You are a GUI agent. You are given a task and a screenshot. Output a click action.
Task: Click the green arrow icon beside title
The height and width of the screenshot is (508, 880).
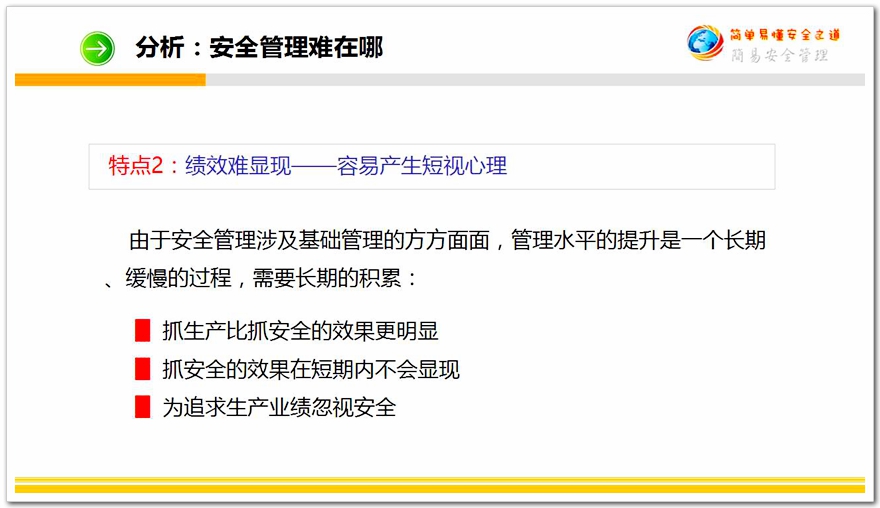pos(97,48)
